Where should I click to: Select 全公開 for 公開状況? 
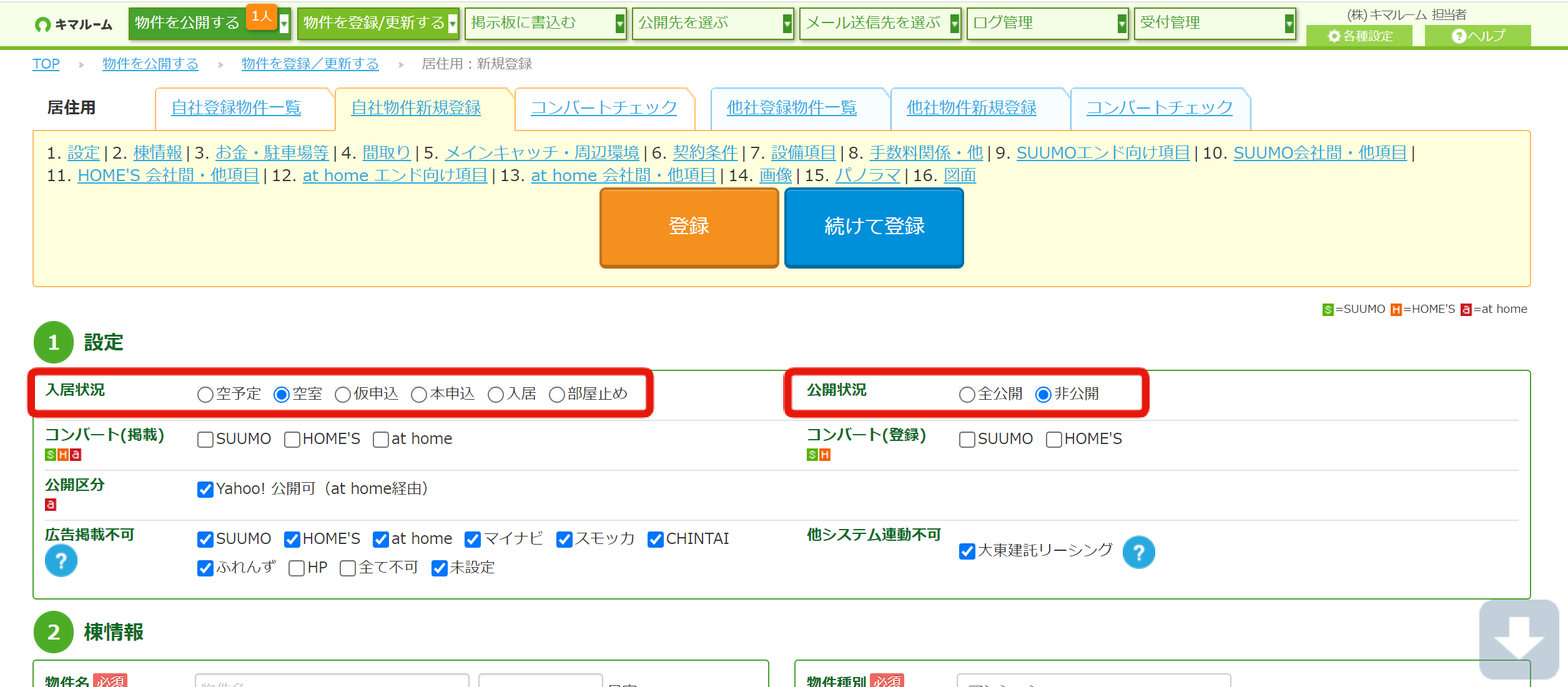click(967, 395)
